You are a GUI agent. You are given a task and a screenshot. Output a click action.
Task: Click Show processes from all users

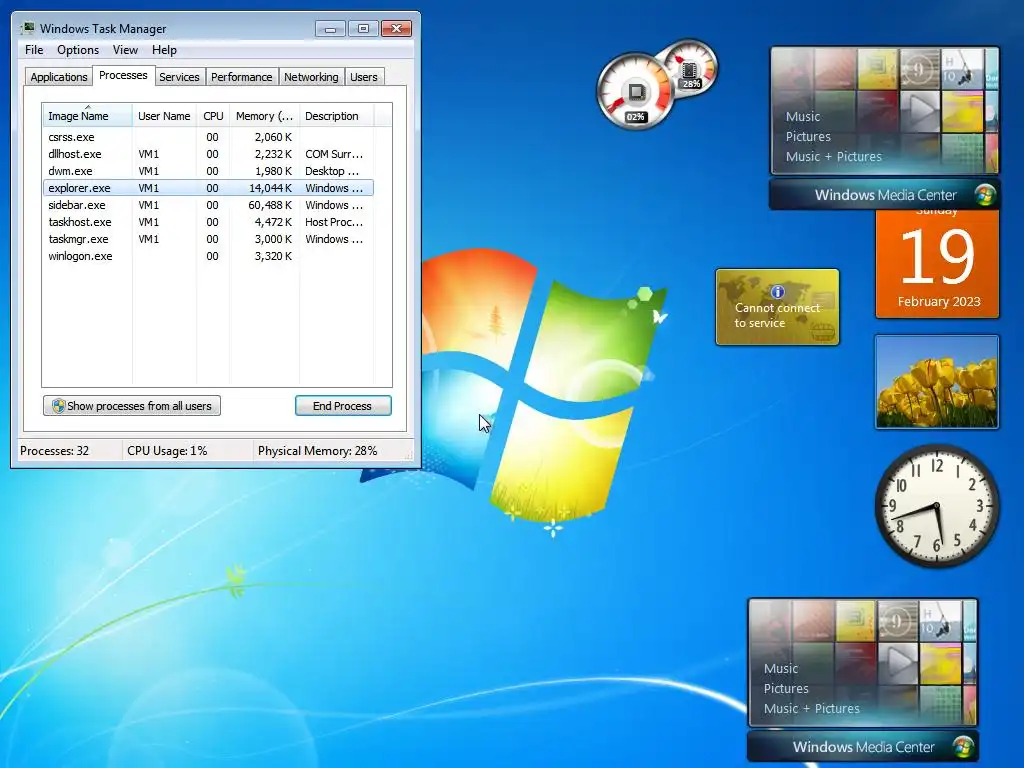click(132, 406)
